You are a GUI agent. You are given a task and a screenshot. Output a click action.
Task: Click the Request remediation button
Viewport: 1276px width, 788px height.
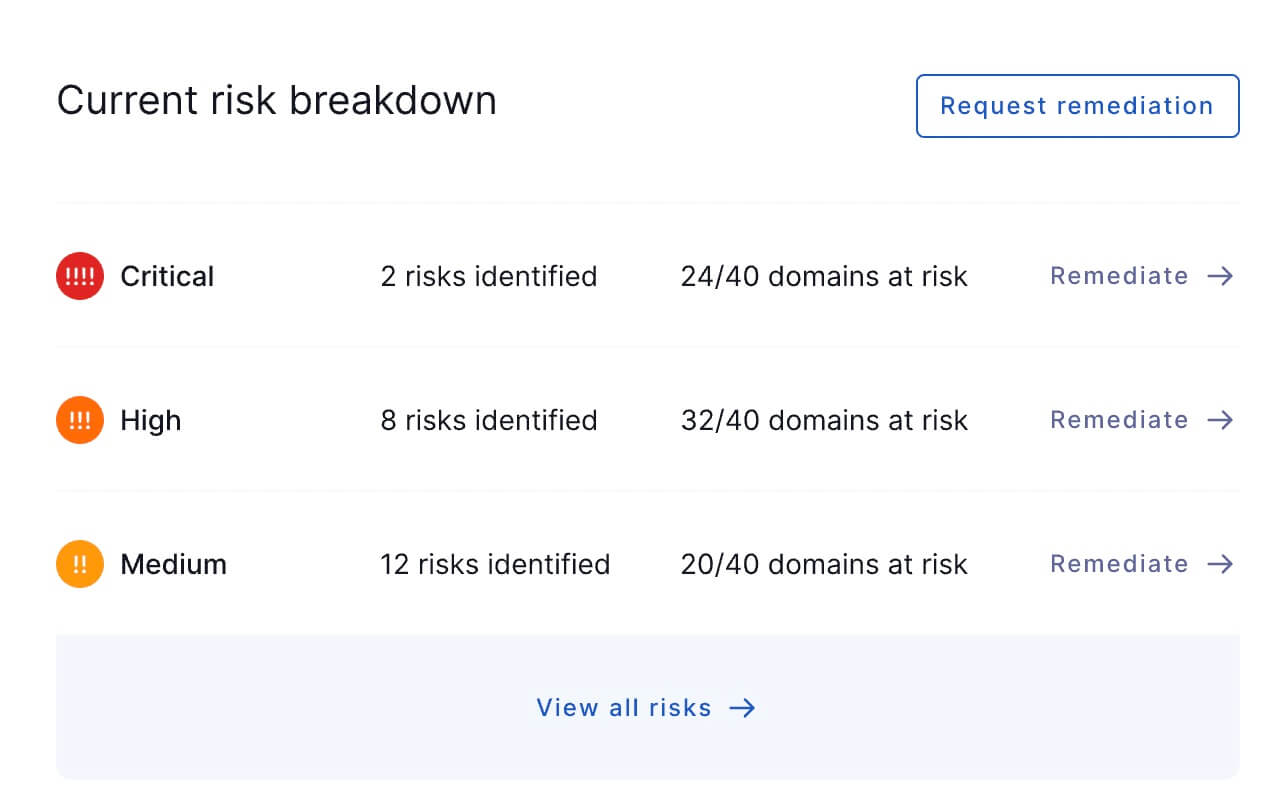1077,106
